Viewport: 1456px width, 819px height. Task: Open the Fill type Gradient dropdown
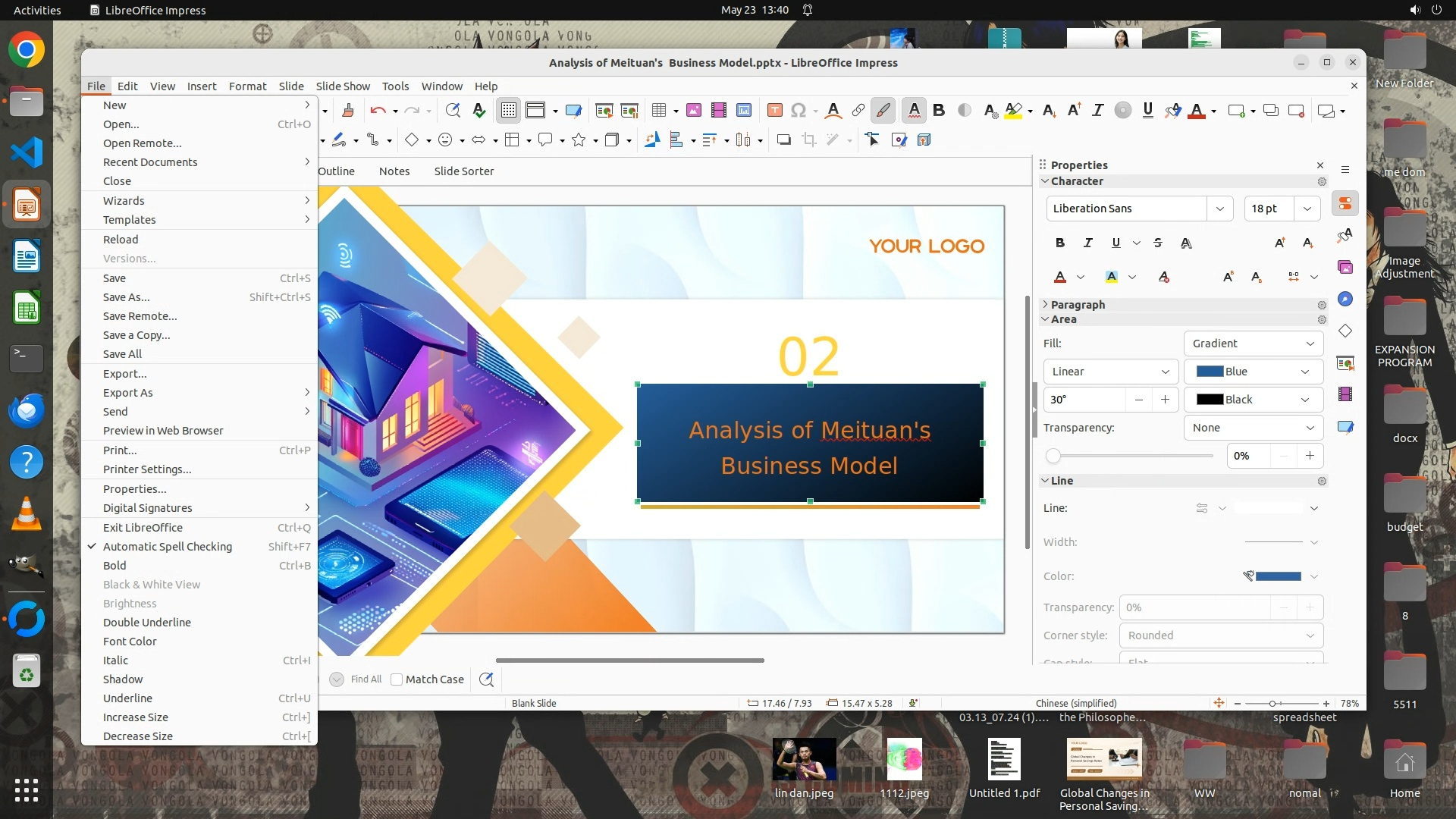[x=1253, y=343]
